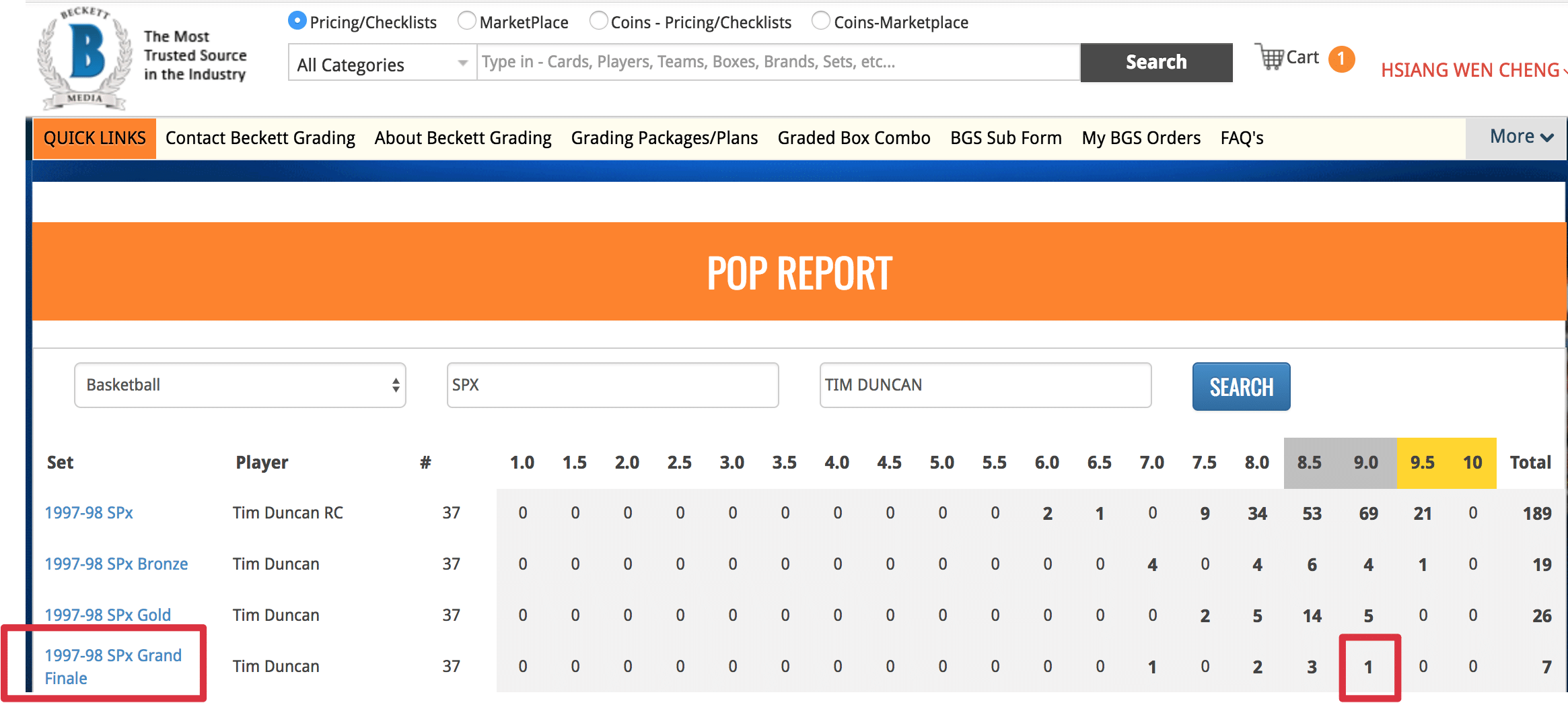This screenshot has width=1568, height=703.
Task: Expand the Basketball sport selector
Action: (240, 385)
